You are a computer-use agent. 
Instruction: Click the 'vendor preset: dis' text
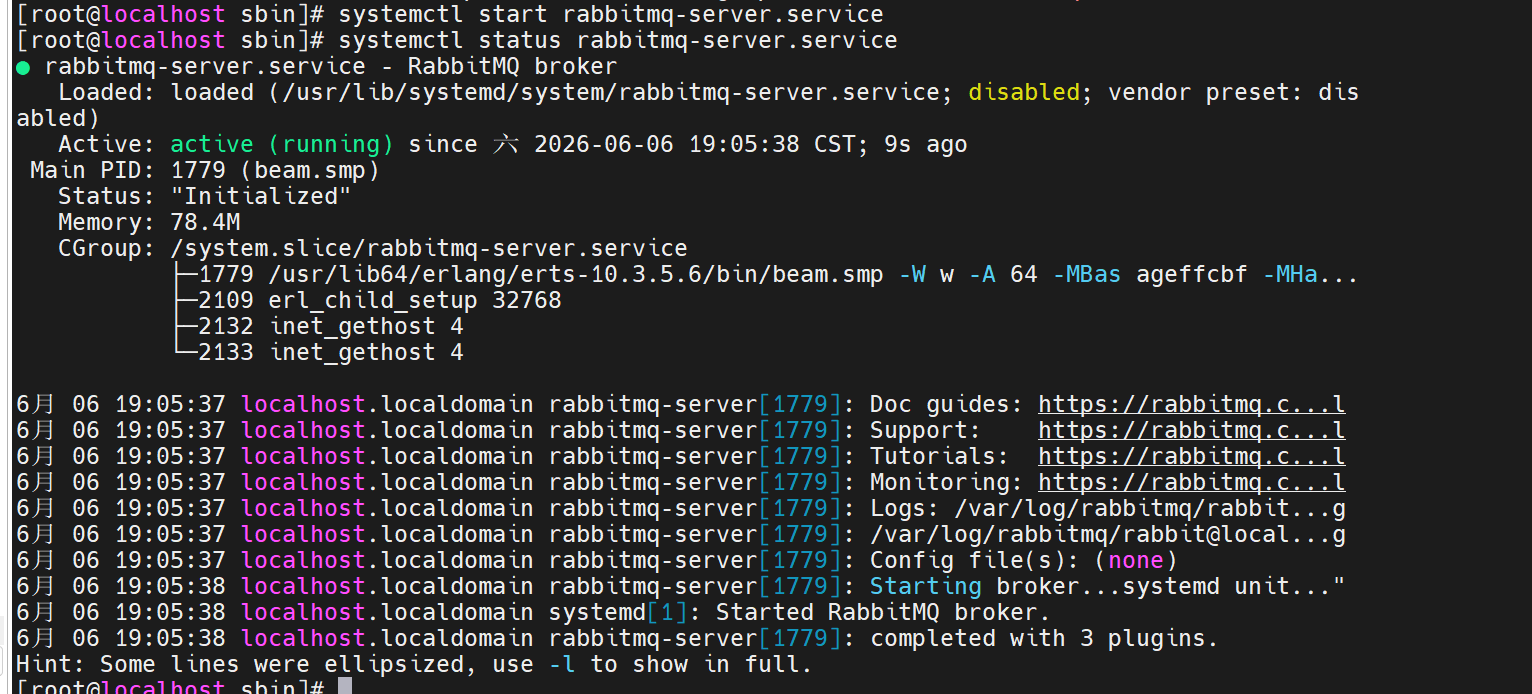click(x=1233, y=93)
